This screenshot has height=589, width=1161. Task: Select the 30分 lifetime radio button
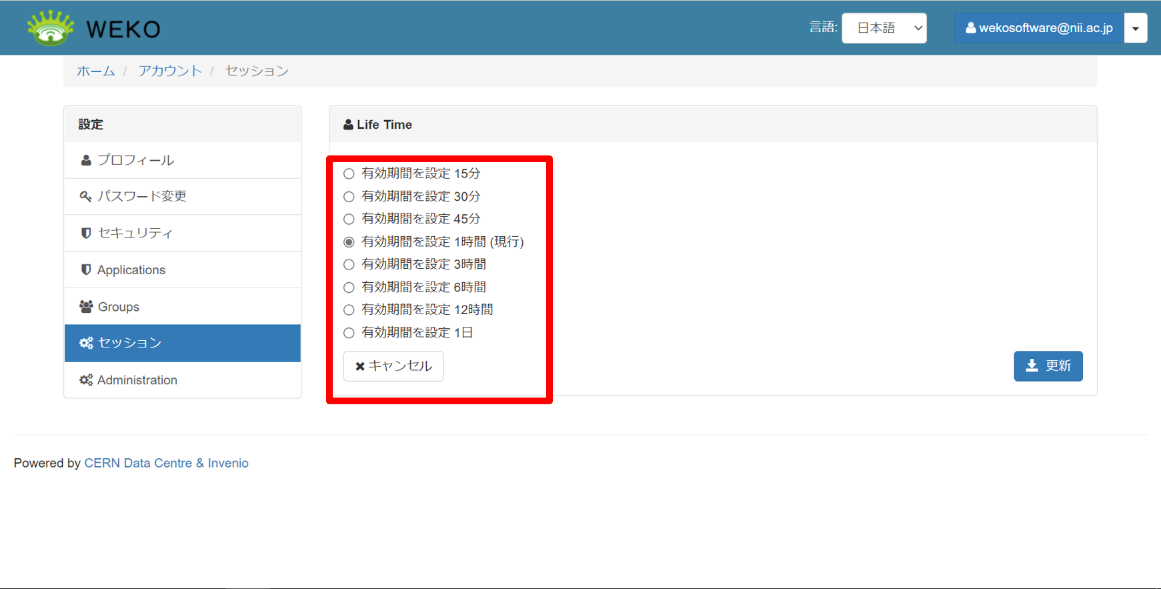click(349, 197)
